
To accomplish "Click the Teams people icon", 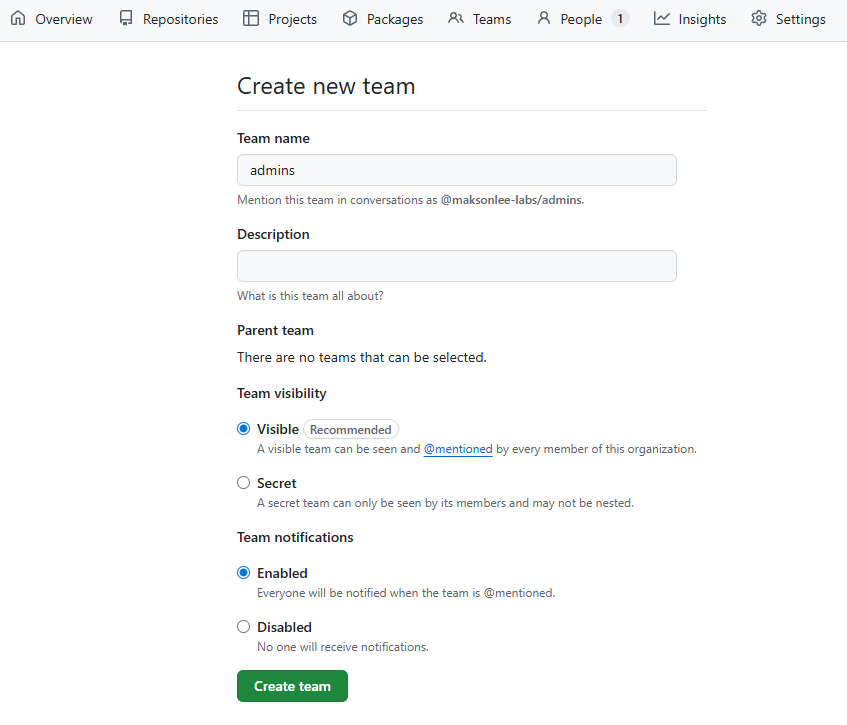I will (456, 19).
